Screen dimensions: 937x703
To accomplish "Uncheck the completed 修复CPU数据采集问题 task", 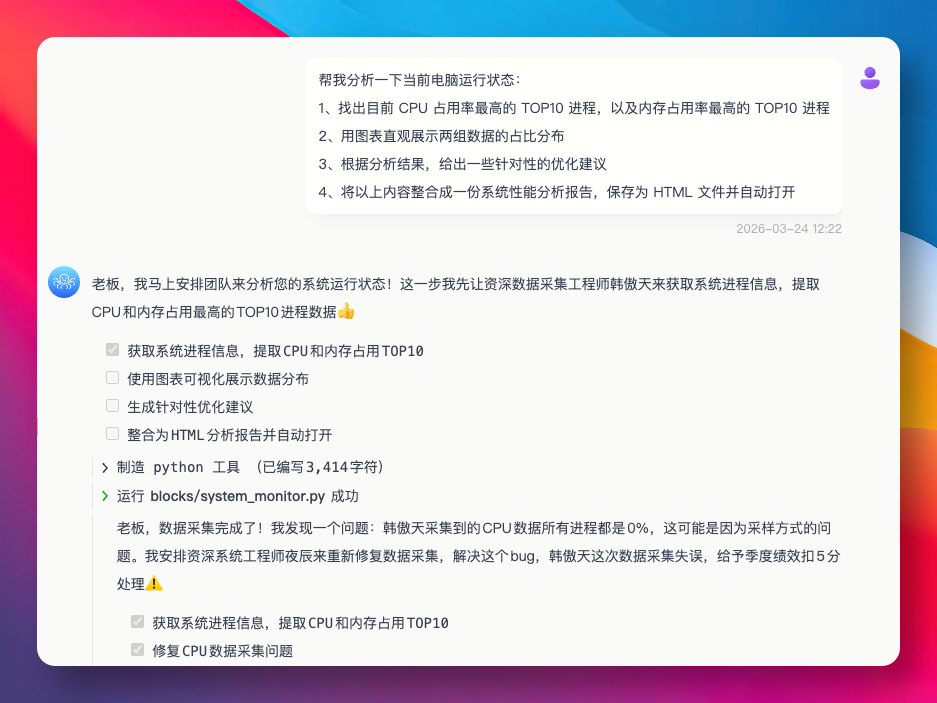I will point(137,649).
